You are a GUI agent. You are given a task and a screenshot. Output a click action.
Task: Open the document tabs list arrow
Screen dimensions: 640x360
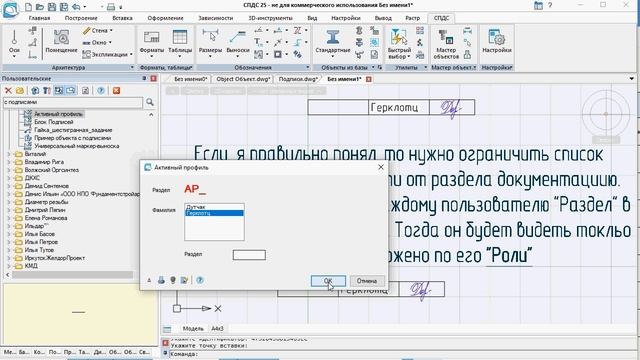pyautogui.click(x=632, y=79)
